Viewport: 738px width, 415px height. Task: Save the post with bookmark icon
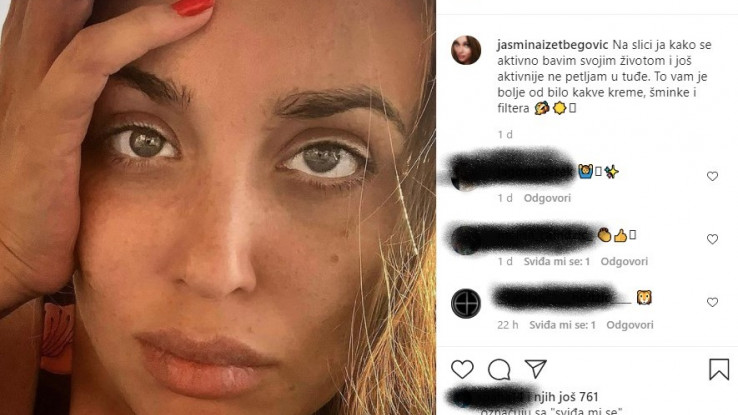[719, 369]
